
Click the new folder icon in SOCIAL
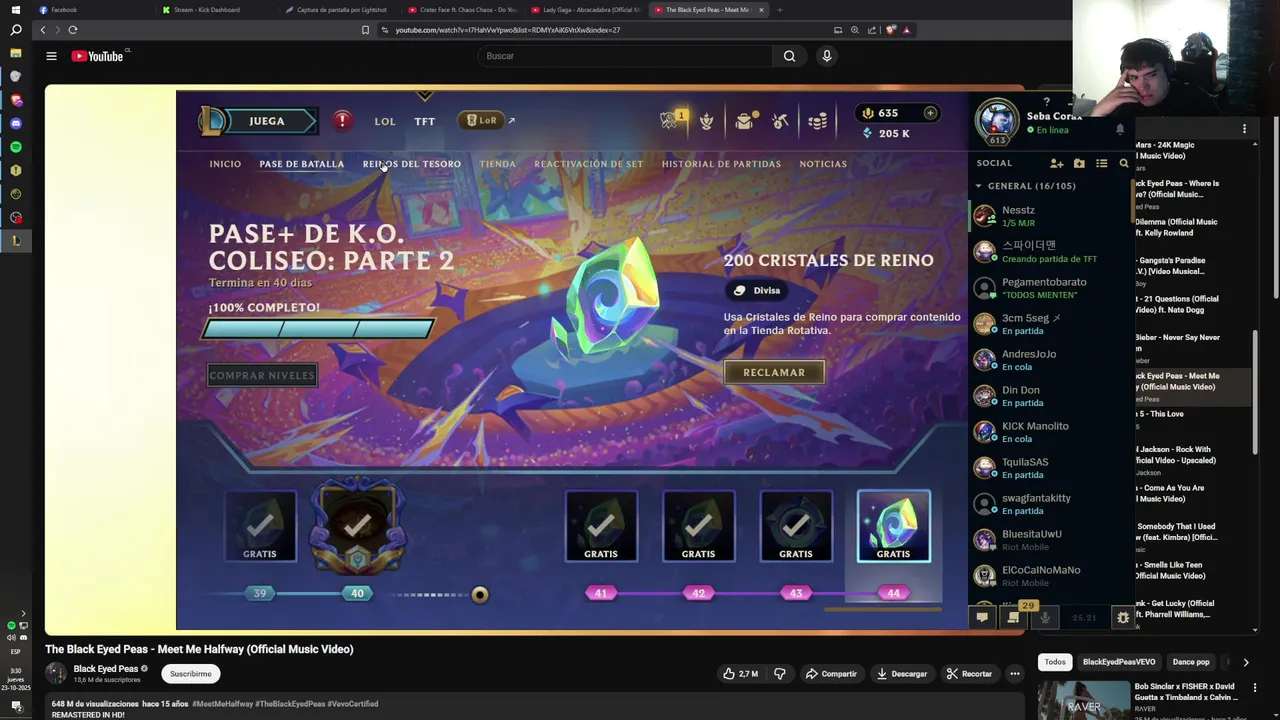point(1079,163)
